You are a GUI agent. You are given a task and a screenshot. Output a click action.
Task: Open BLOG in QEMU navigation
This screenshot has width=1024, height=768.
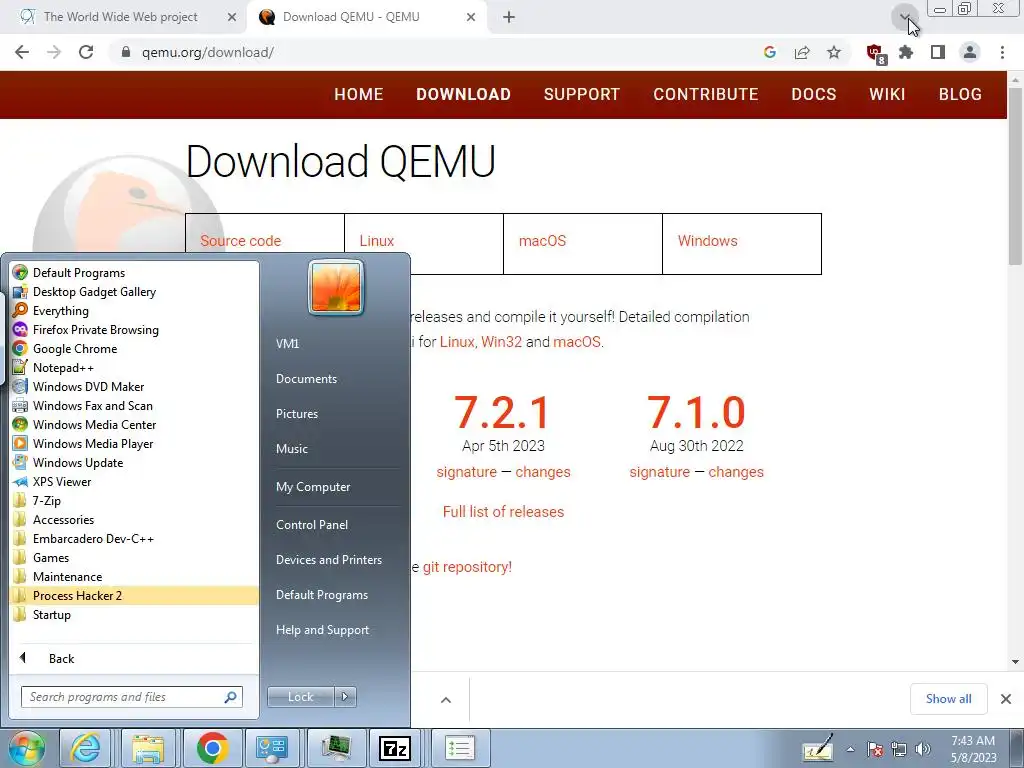960,94
